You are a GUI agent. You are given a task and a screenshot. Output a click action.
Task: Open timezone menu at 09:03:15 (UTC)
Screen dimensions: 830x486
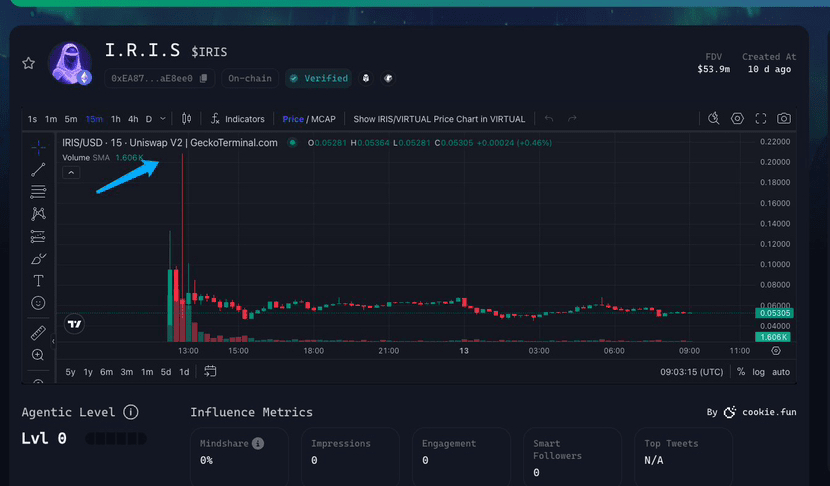pyautogui.click(x=691, y=372)
